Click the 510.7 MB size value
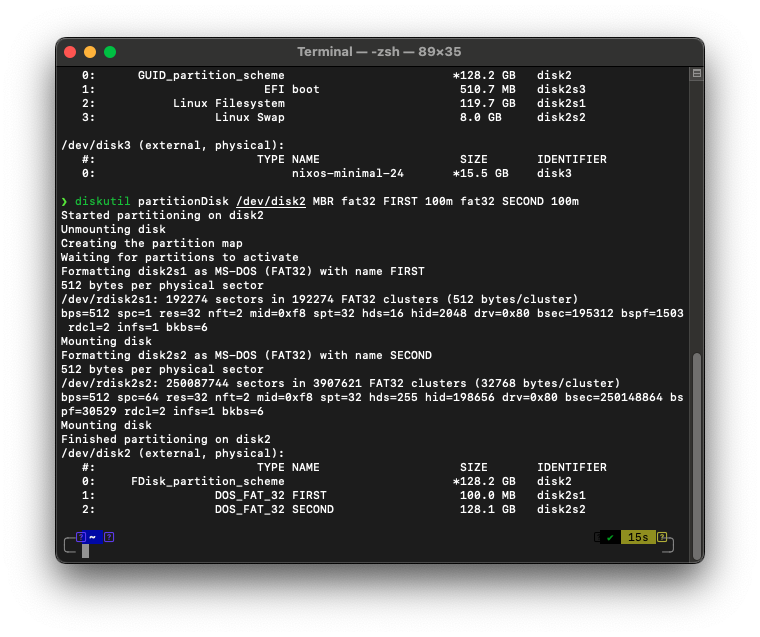 (x=488, y=89)
